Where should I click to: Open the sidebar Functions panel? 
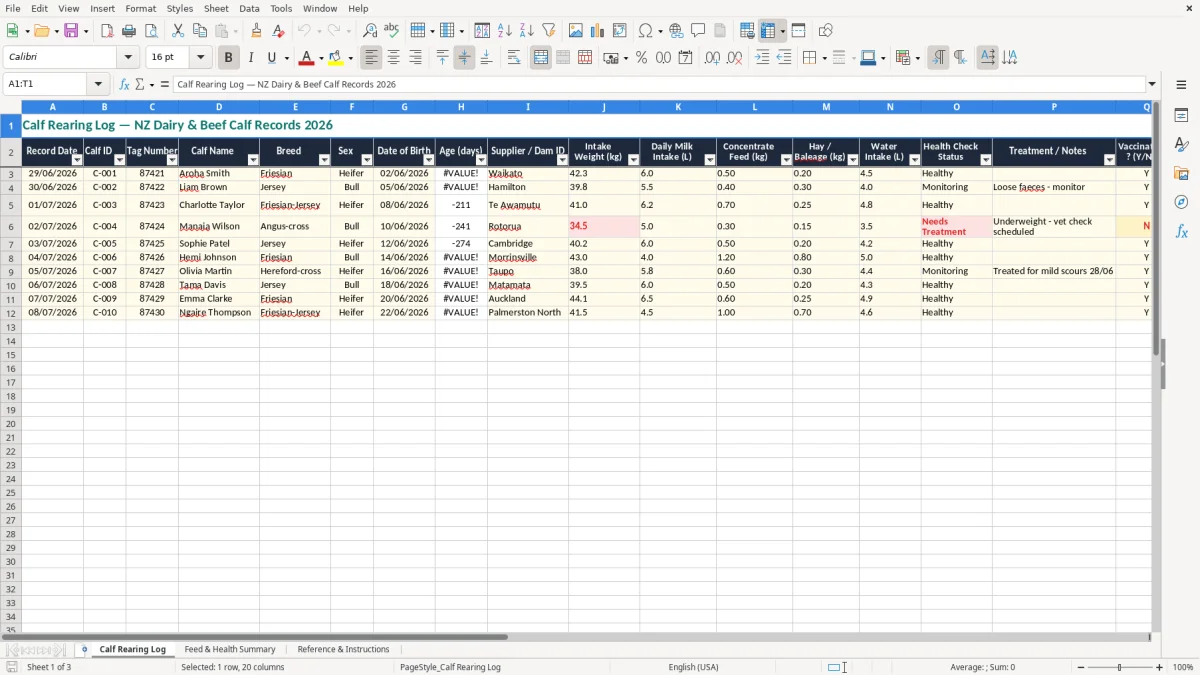point(1181,231)
